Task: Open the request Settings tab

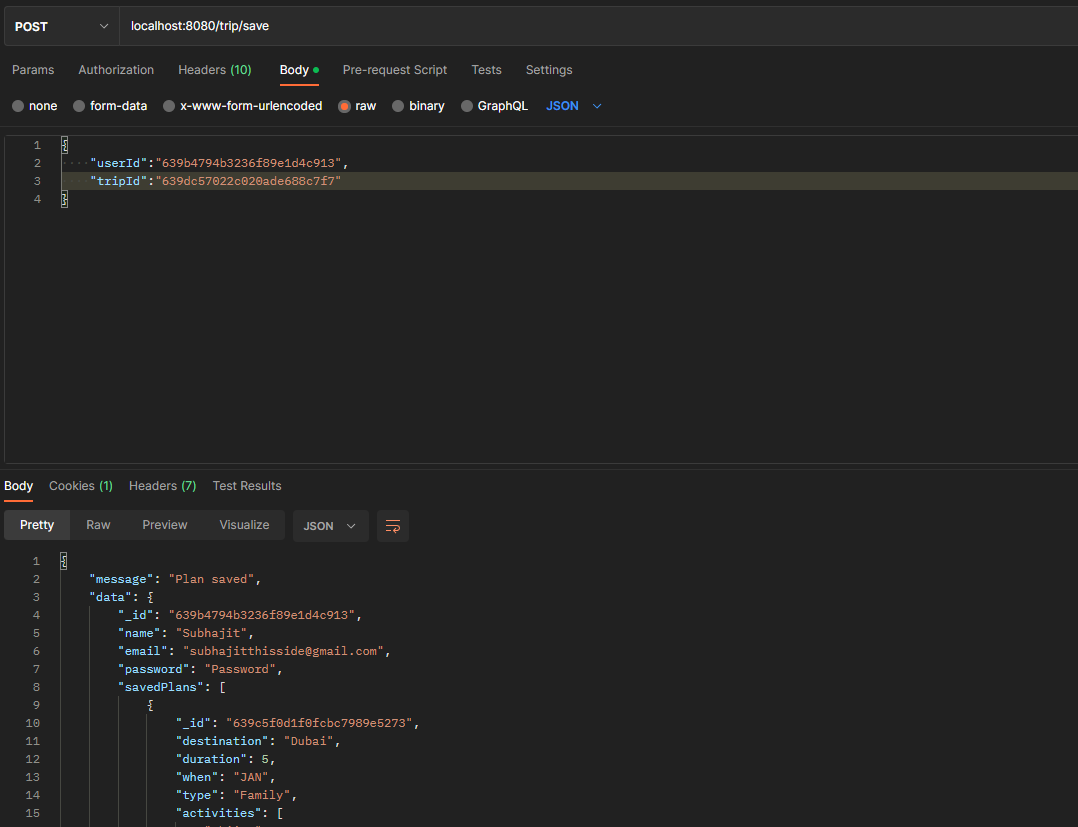Action: (x=549, y=70)
